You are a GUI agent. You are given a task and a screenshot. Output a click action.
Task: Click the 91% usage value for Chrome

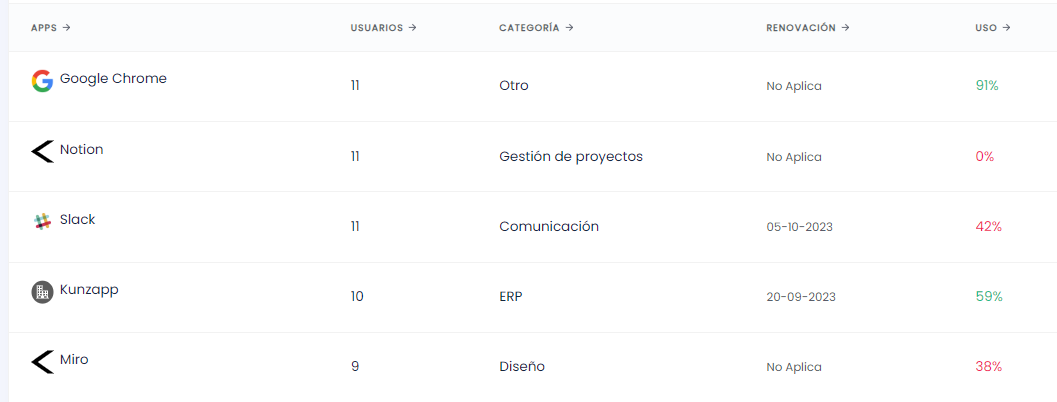pos(987,86)
